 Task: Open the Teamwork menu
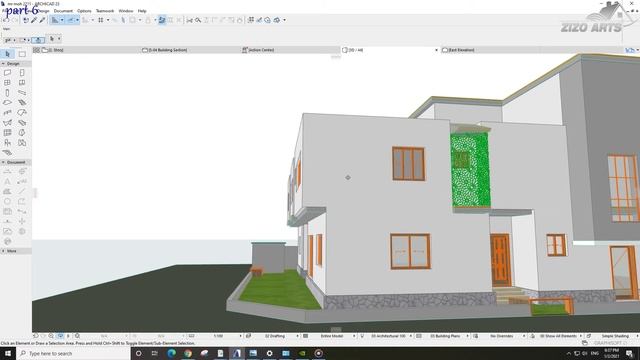[105, 11]
